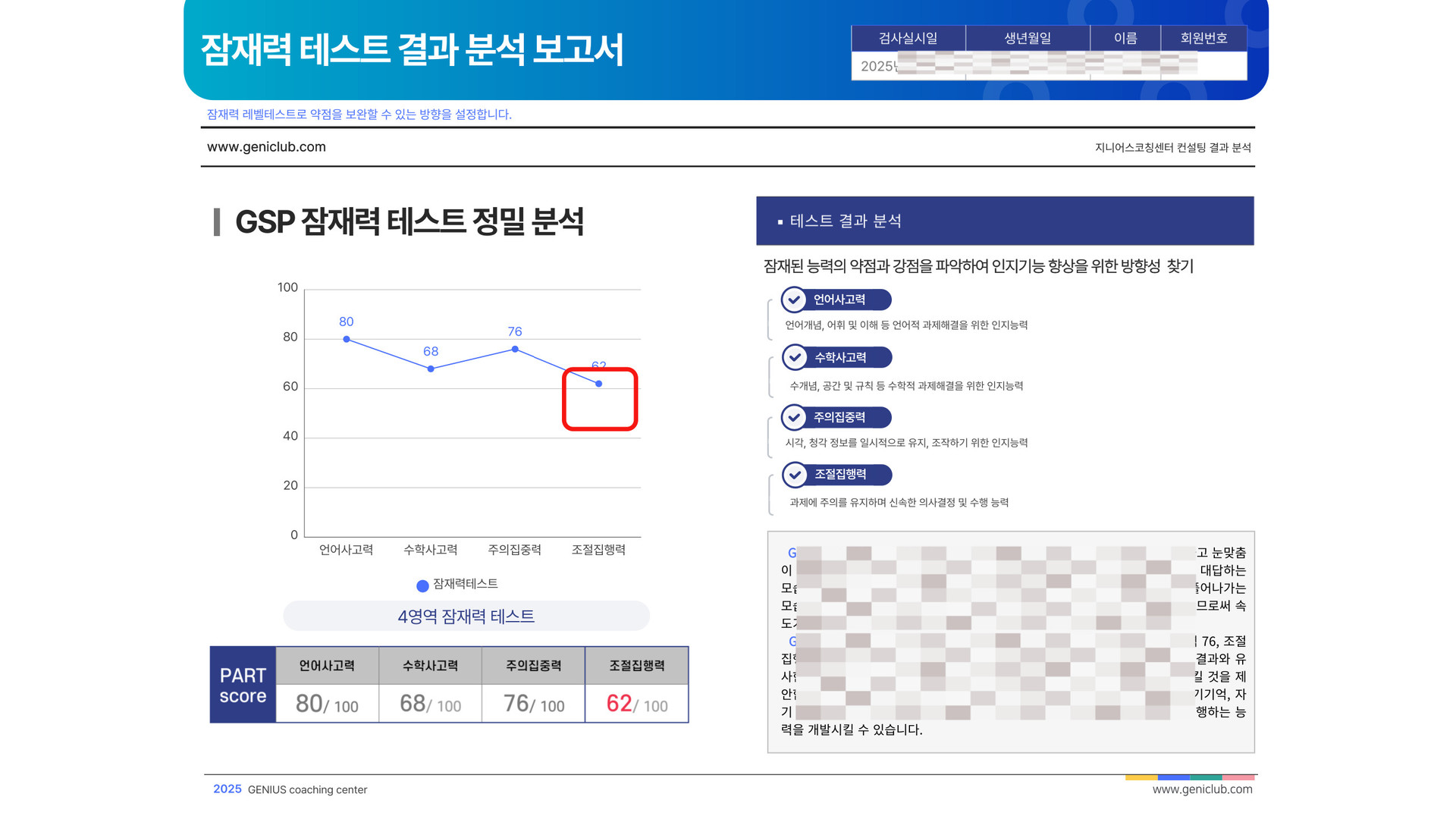Open the www.geniclub.com link under the header
1456x819 pixels.
266,147
